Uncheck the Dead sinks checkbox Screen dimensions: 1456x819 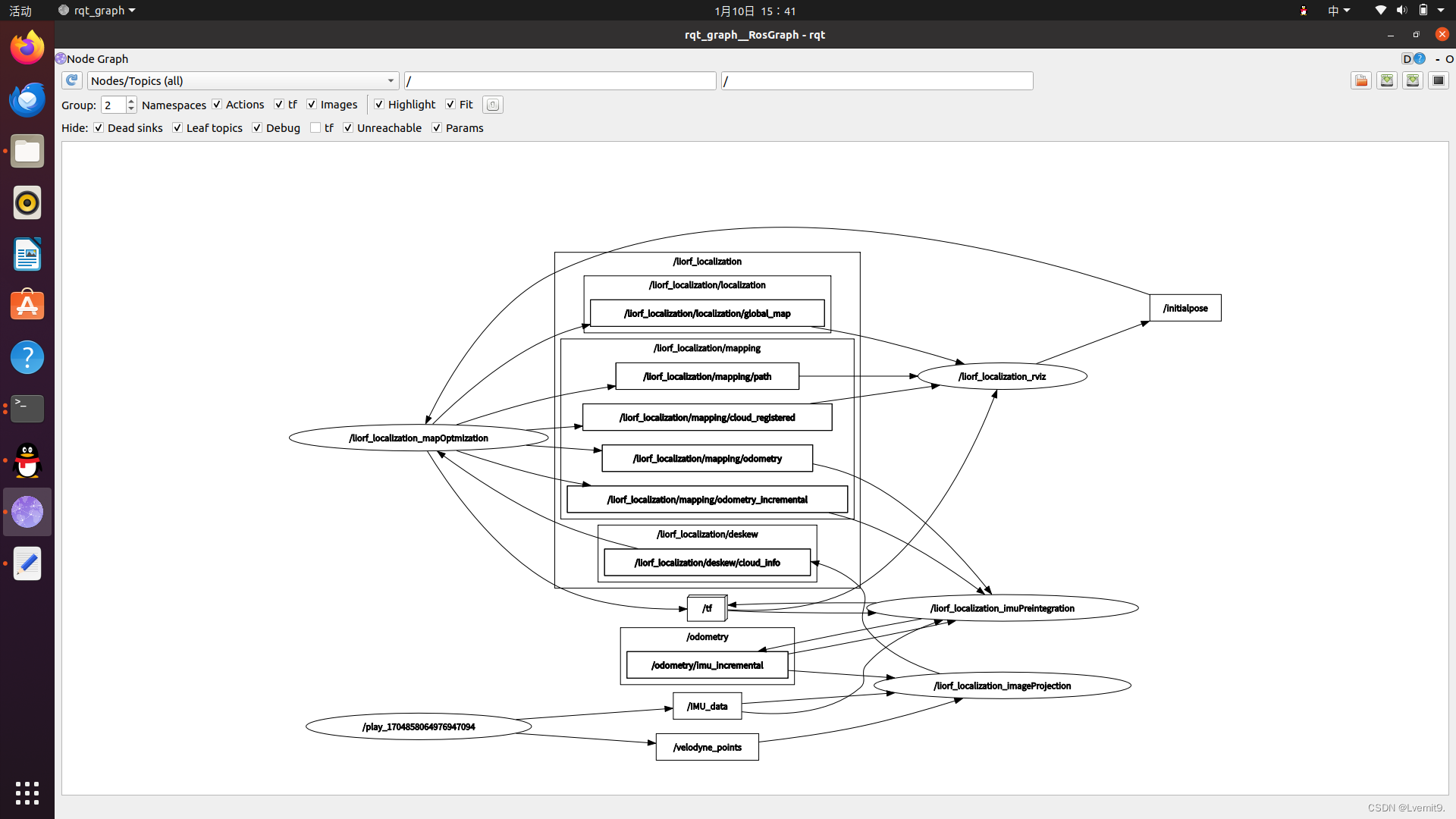click(x=99, y=127)
